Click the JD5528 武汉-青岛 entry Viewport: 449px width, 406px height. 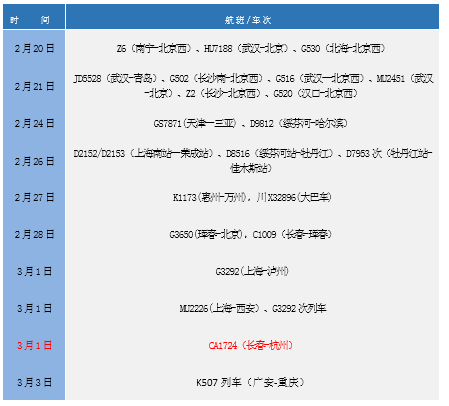(x=115, y=79)
